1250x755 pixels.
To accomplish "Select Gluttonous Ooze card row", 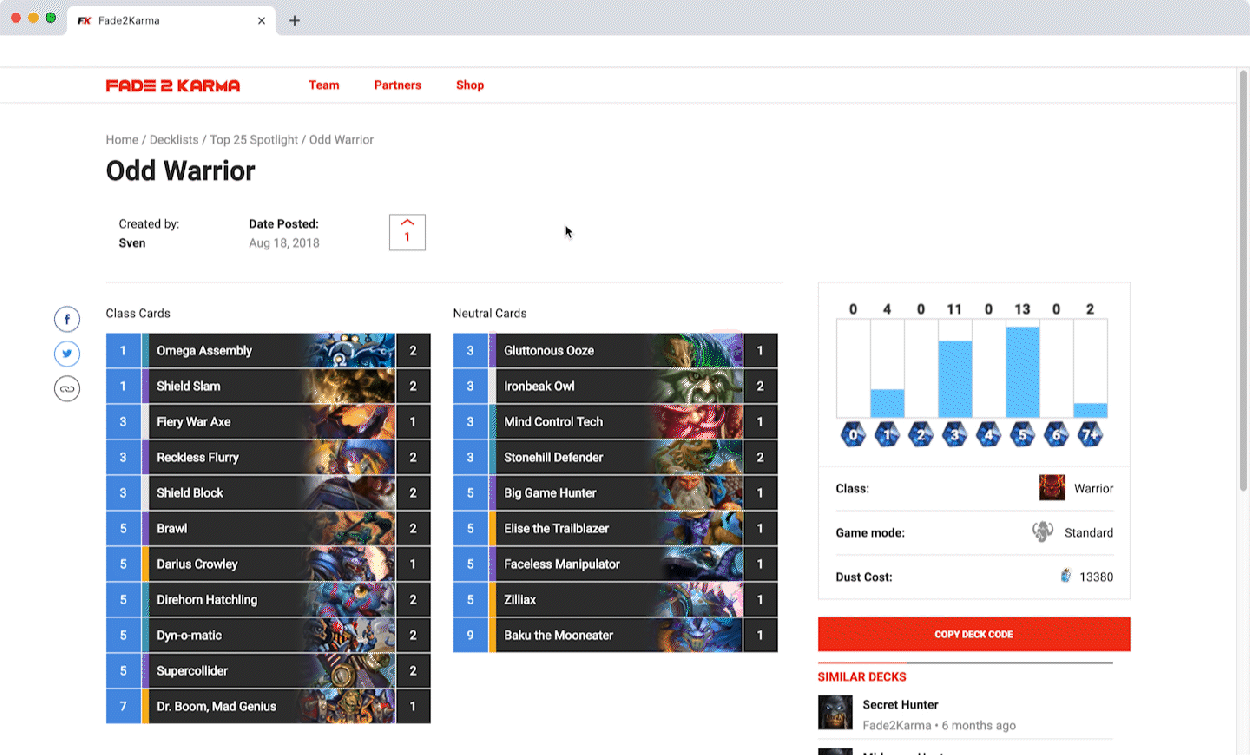I will pos(615,351).
